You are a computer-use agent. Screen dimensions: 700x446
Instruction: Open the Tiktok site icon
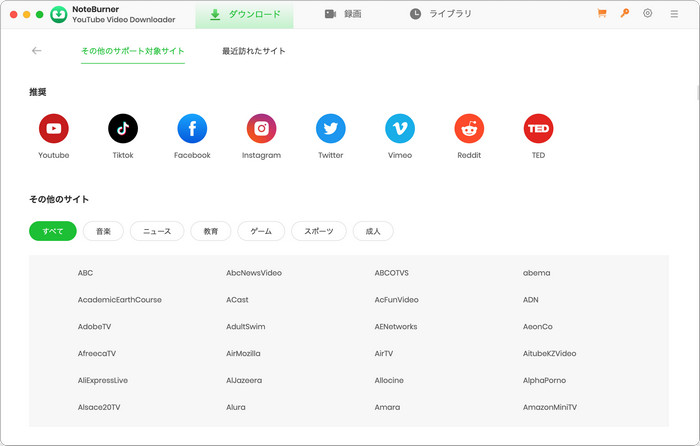(123, 129)
